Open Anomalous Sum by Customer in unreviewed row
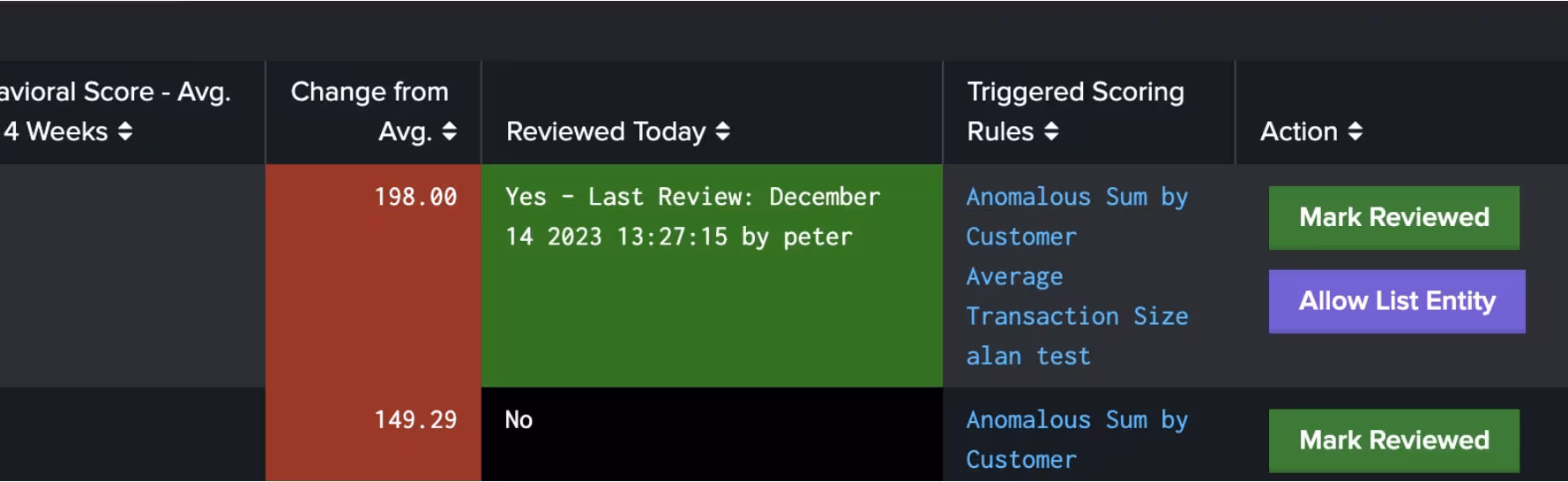Screen dimensions: 1568x482 (1076, 439)
